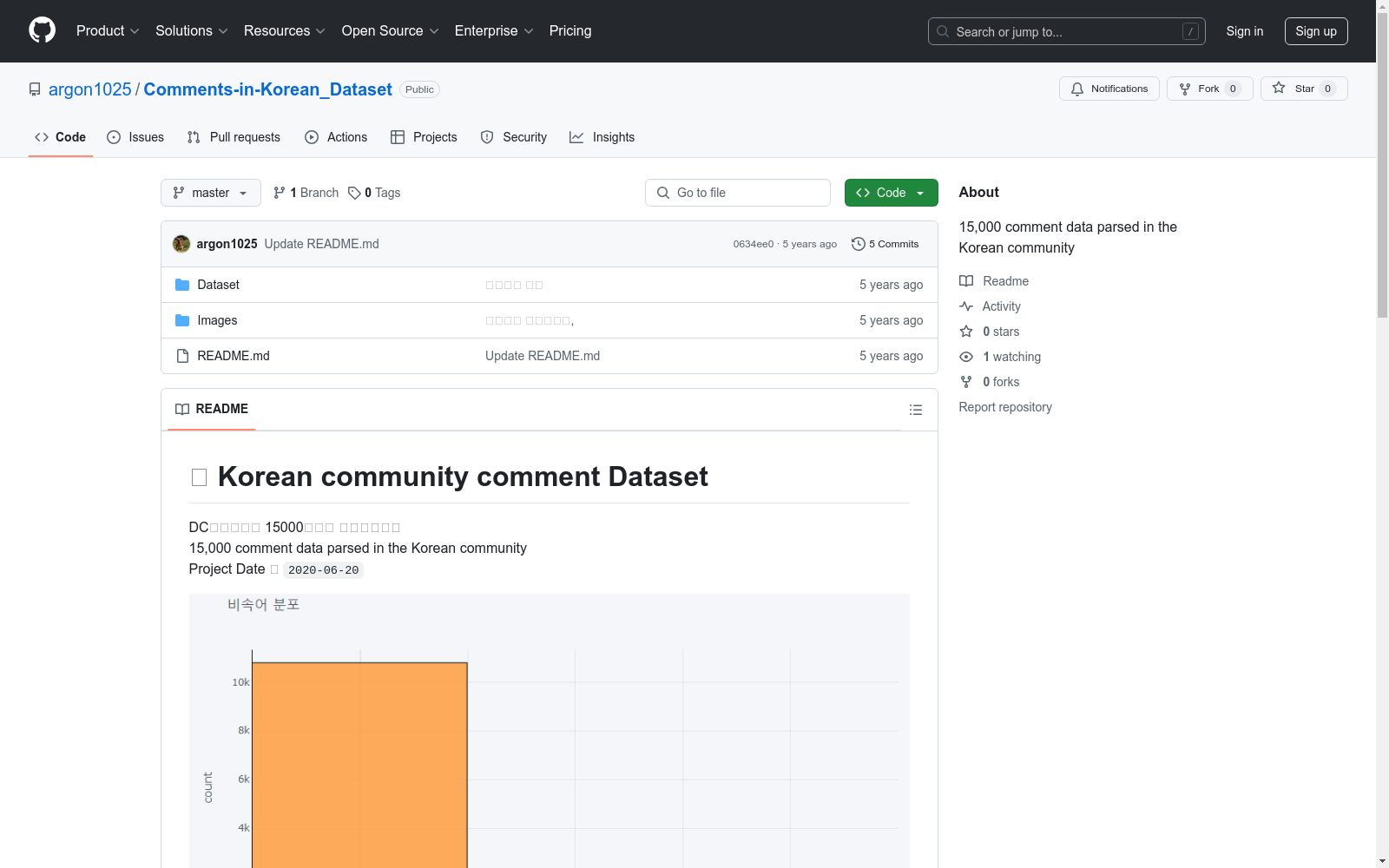Expand the green Code dropdown

pos(892,193)
